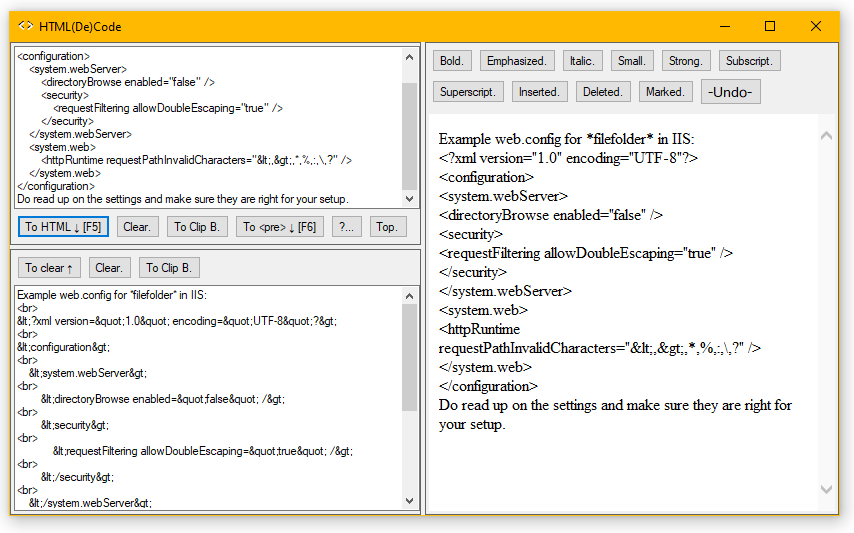Click "Do read up on the settings" line in input box
854x533 pixels.
[x=182, y=199]
